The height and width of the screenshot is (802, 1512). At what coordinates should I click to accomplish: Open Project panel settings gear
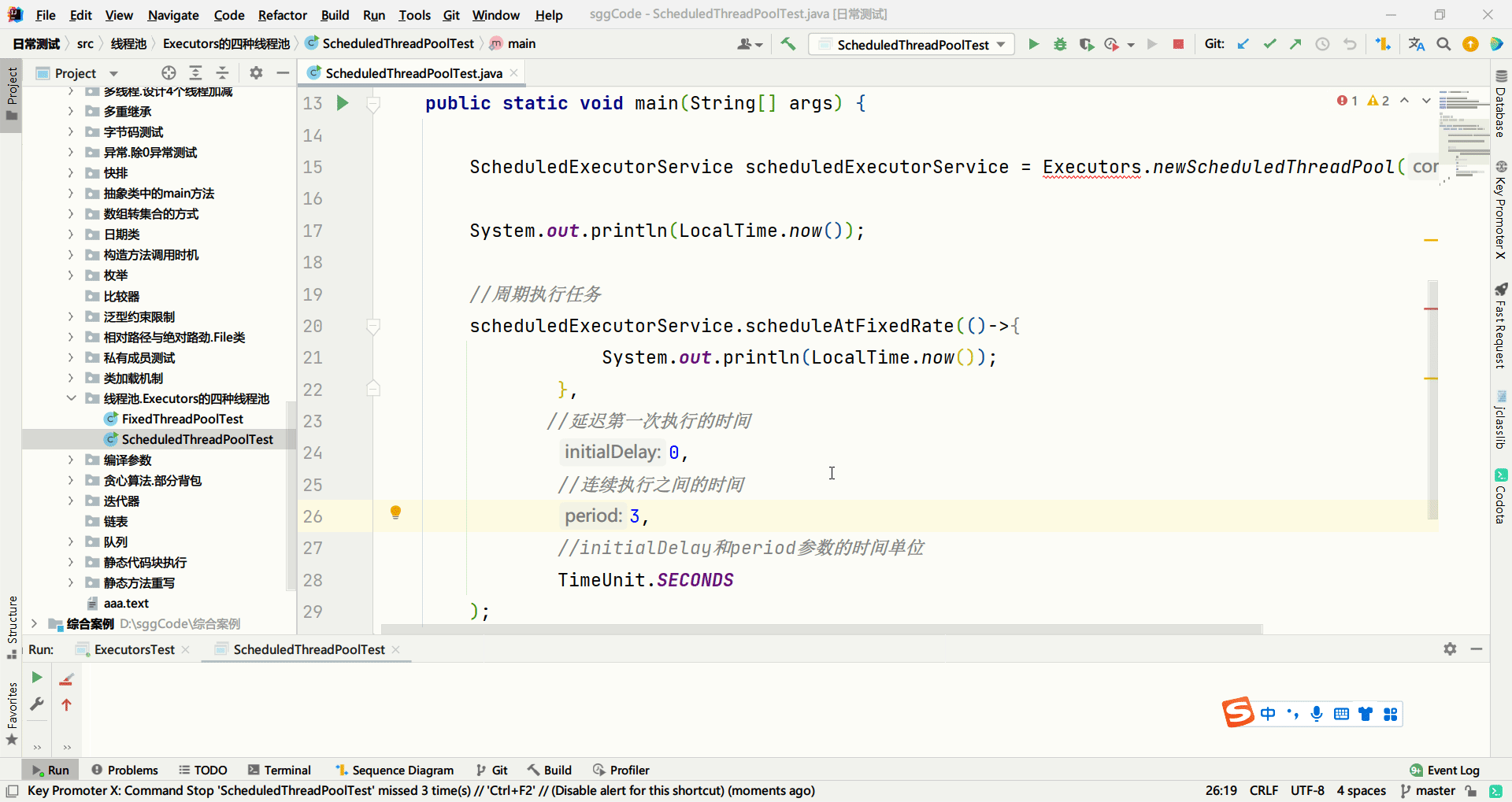tap(256, 73)
